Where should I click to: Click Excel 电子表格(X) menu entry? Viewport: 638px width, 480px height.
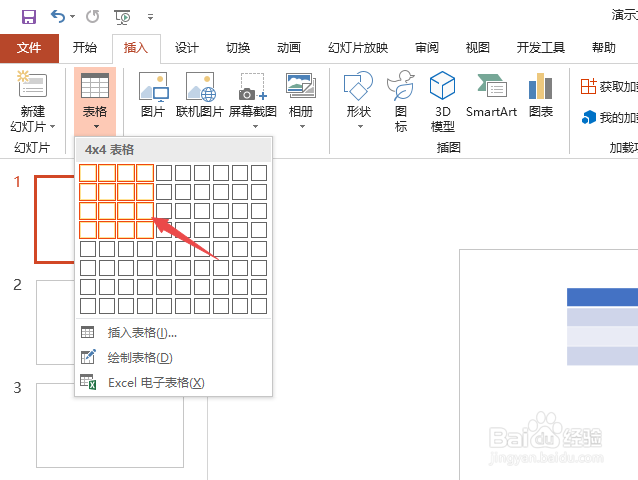(x=174, y=383)
